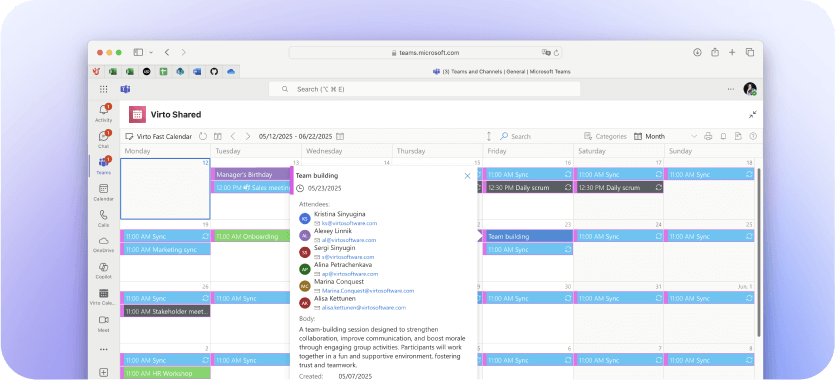Image resolution: width=835 pixels, height=380 pixels.
Task: Jump to today using calendar toolbar icon
Action: (x=218, y=136)
